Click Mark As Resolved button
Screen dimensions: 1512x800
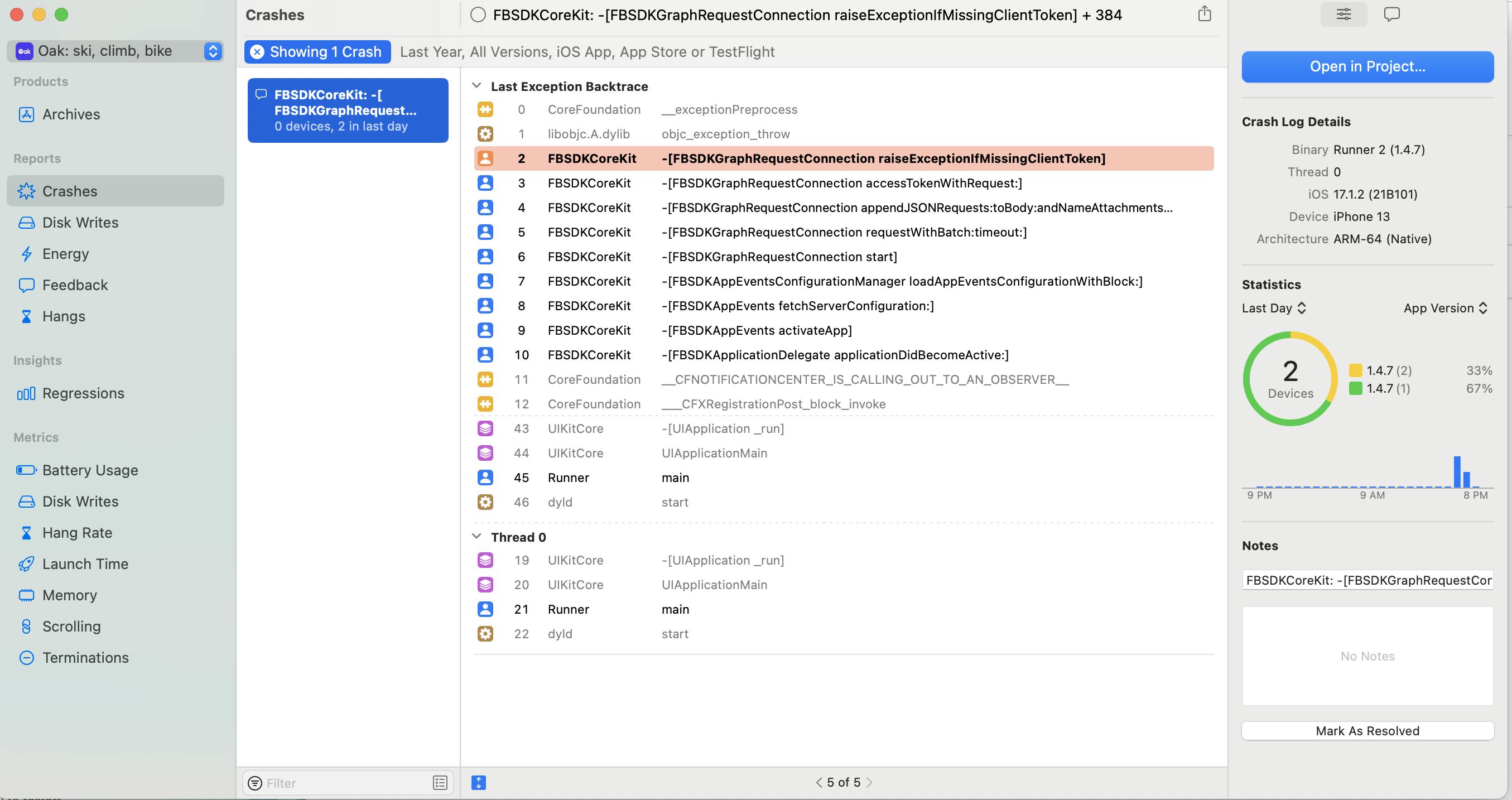(1367, 730)
